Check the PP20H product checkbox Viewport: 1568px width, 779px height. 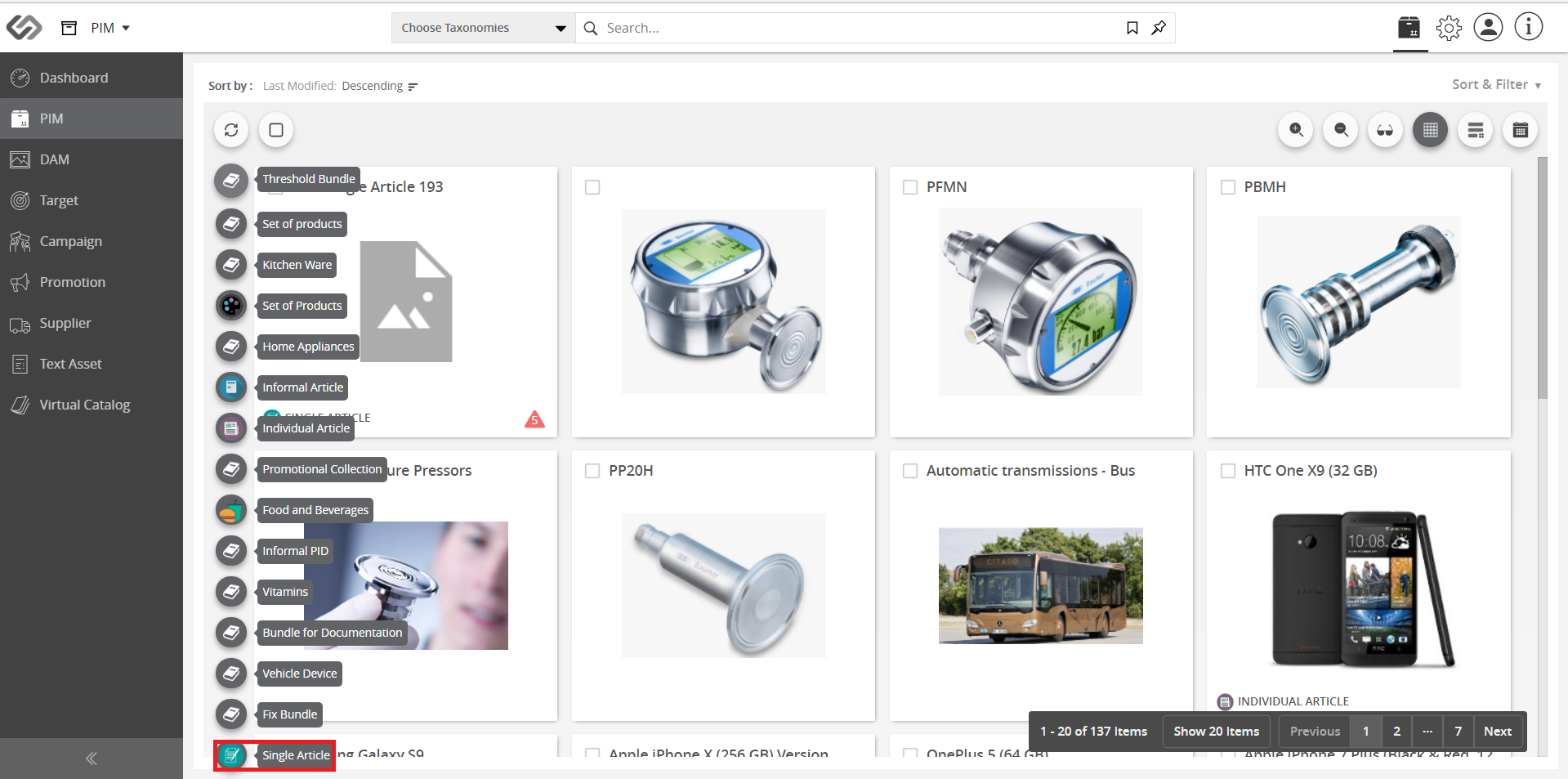(592, 471)
